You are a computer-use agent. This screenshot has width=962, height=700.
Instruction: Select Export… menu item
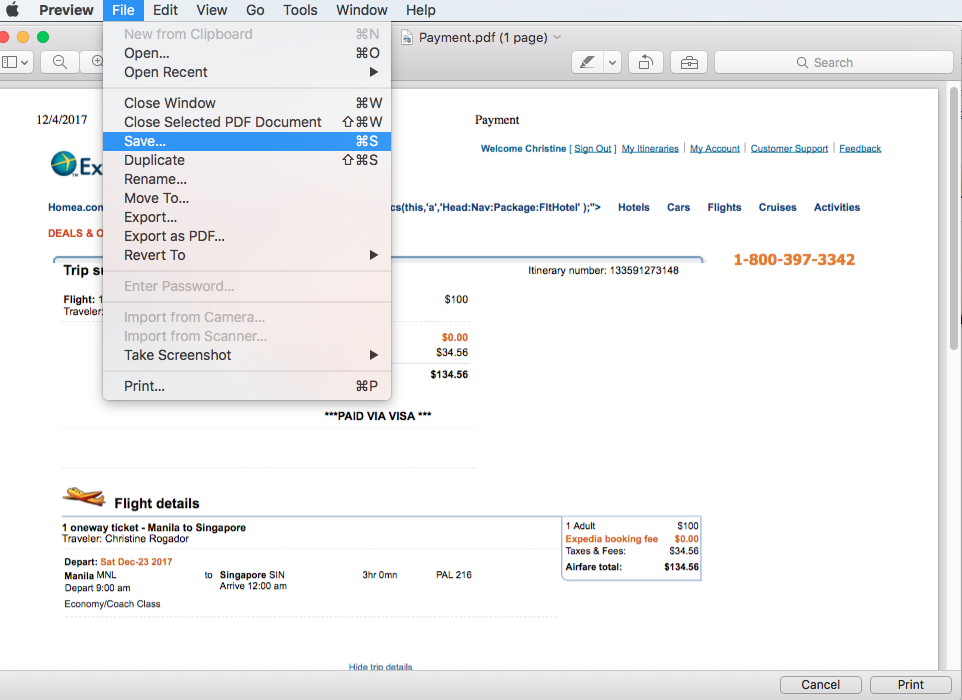(247, 217)
